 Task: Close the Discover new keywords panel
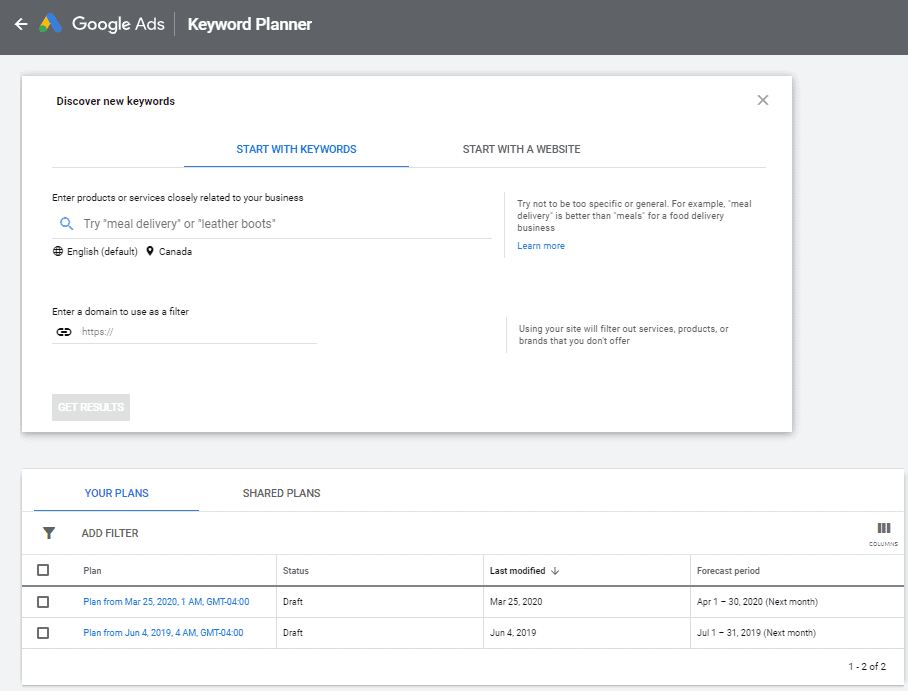click(x=763, y=100)
